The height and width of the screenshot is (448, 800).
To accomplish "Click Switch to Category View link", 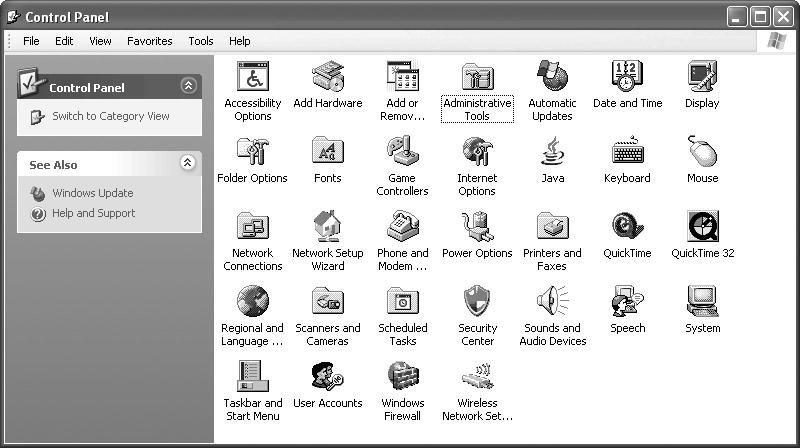I will tap(110, 116).
